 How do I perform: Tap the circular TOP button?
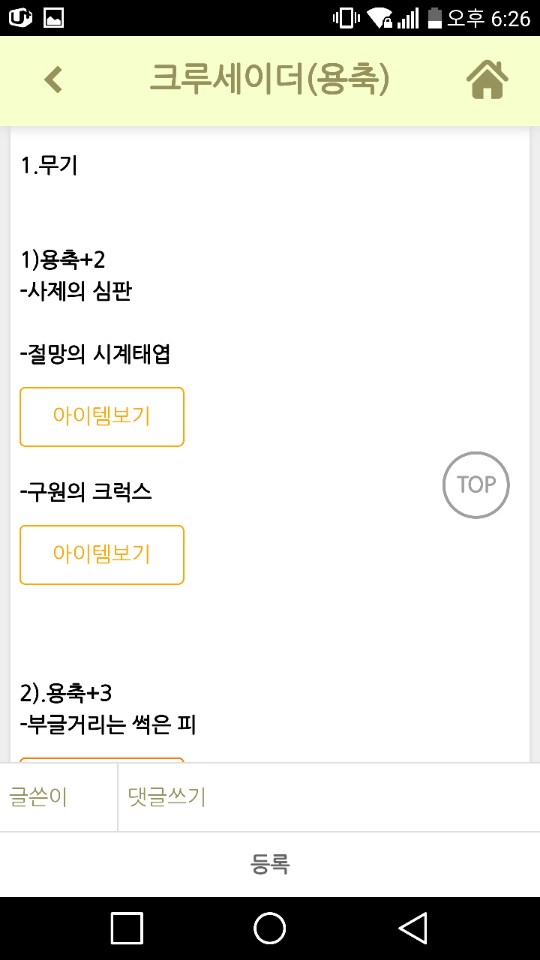pyautogui.click(x=476, y=485)
